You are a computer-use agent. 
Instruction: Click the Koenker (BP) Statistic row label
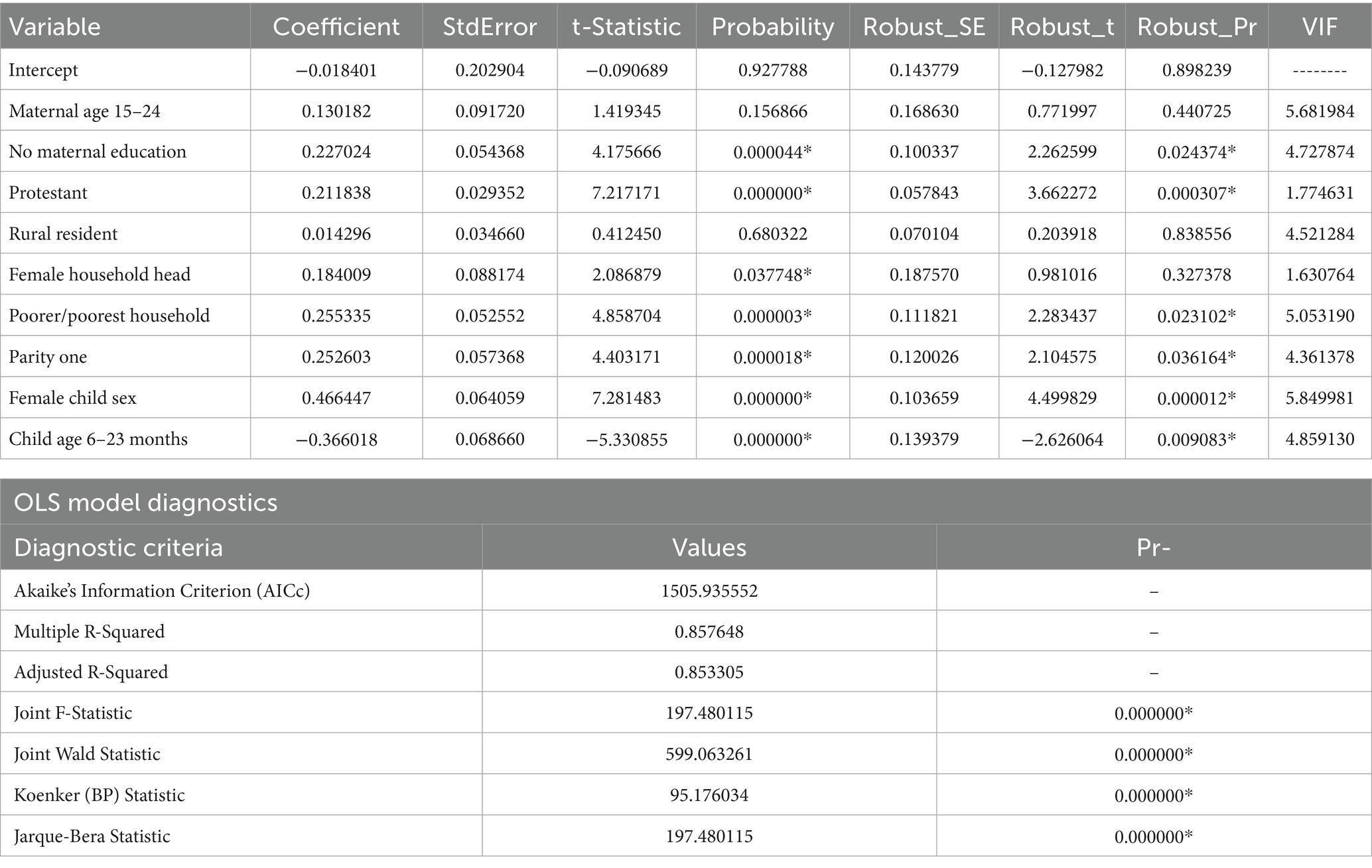tap(100, 795)
